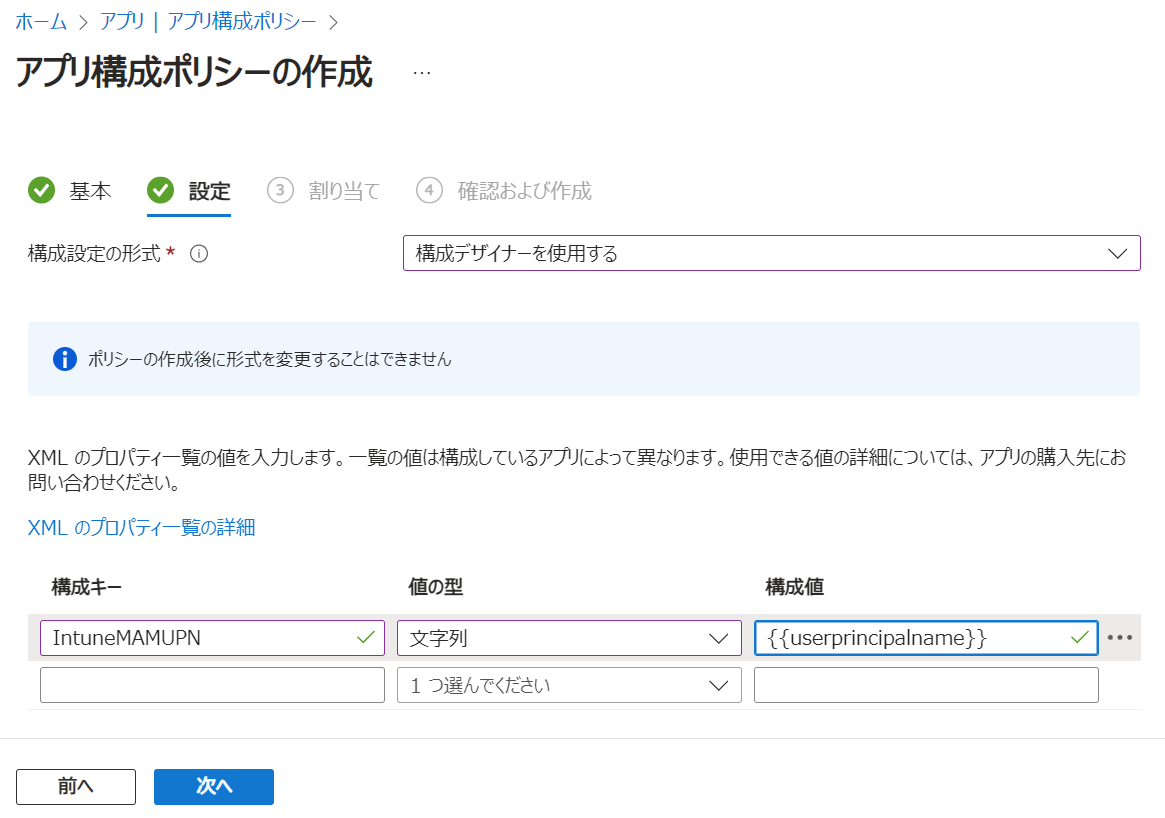This screenshot has width=1165, height=818.
Task: Expand the 1 つ選んでください dropdown
Action: [x=569, y=684]
